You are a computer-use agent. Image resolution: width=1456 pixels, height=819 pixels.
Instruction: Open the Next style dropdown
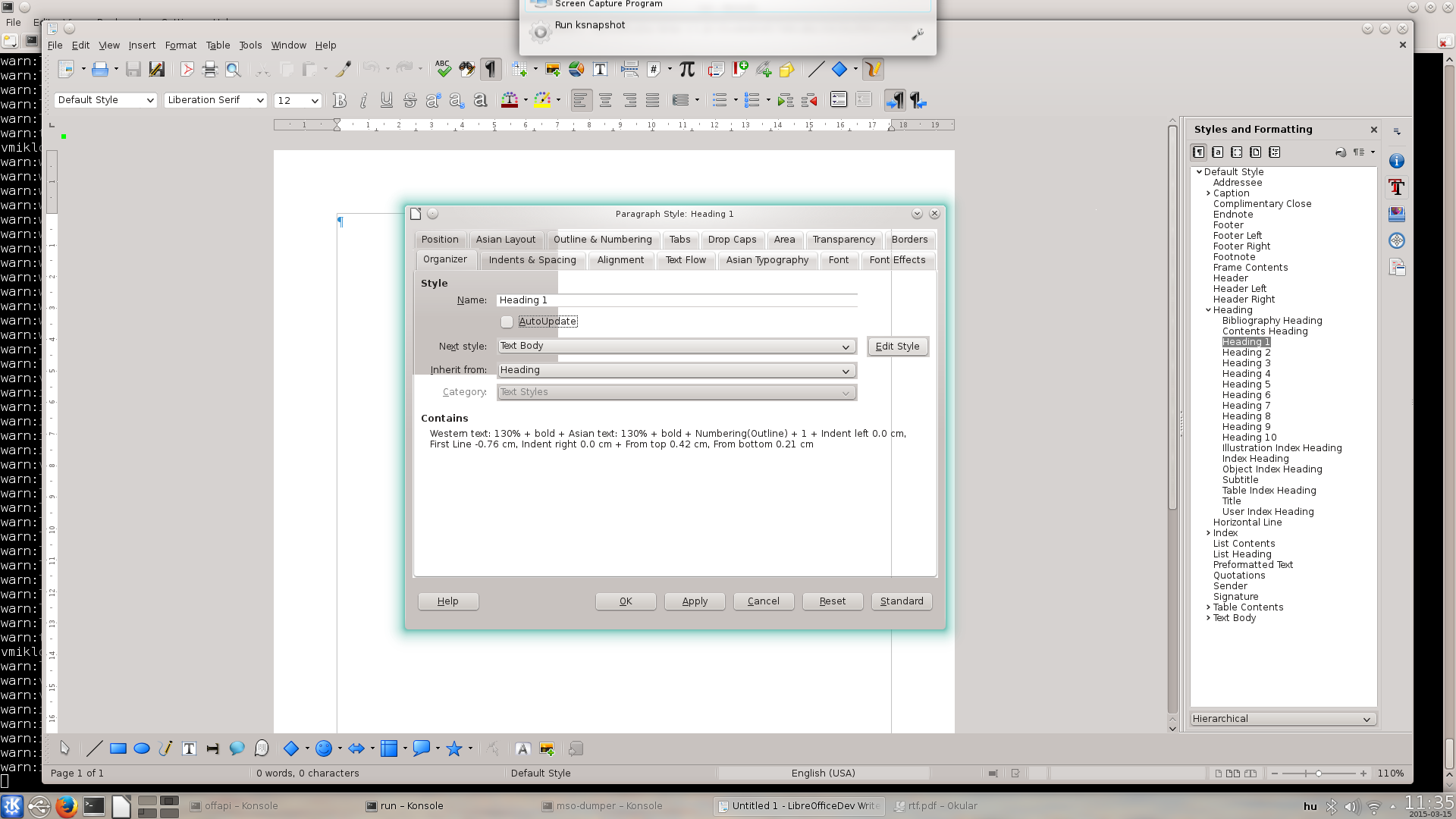point(676,347)
